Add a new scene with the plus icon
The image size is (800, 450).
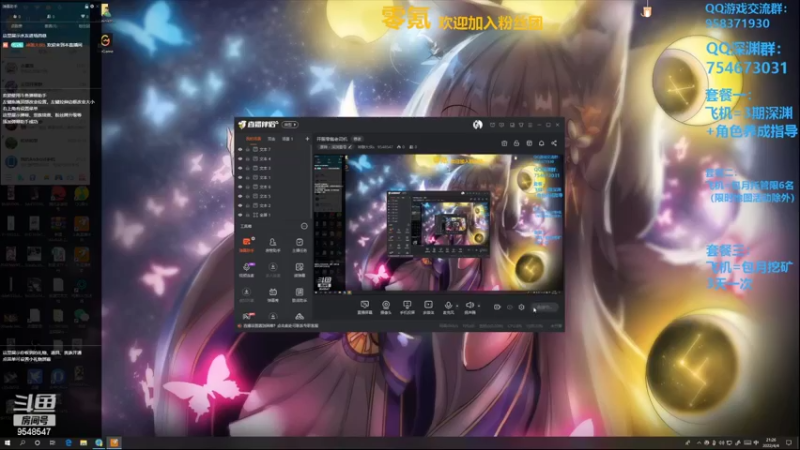pos(307,139)
